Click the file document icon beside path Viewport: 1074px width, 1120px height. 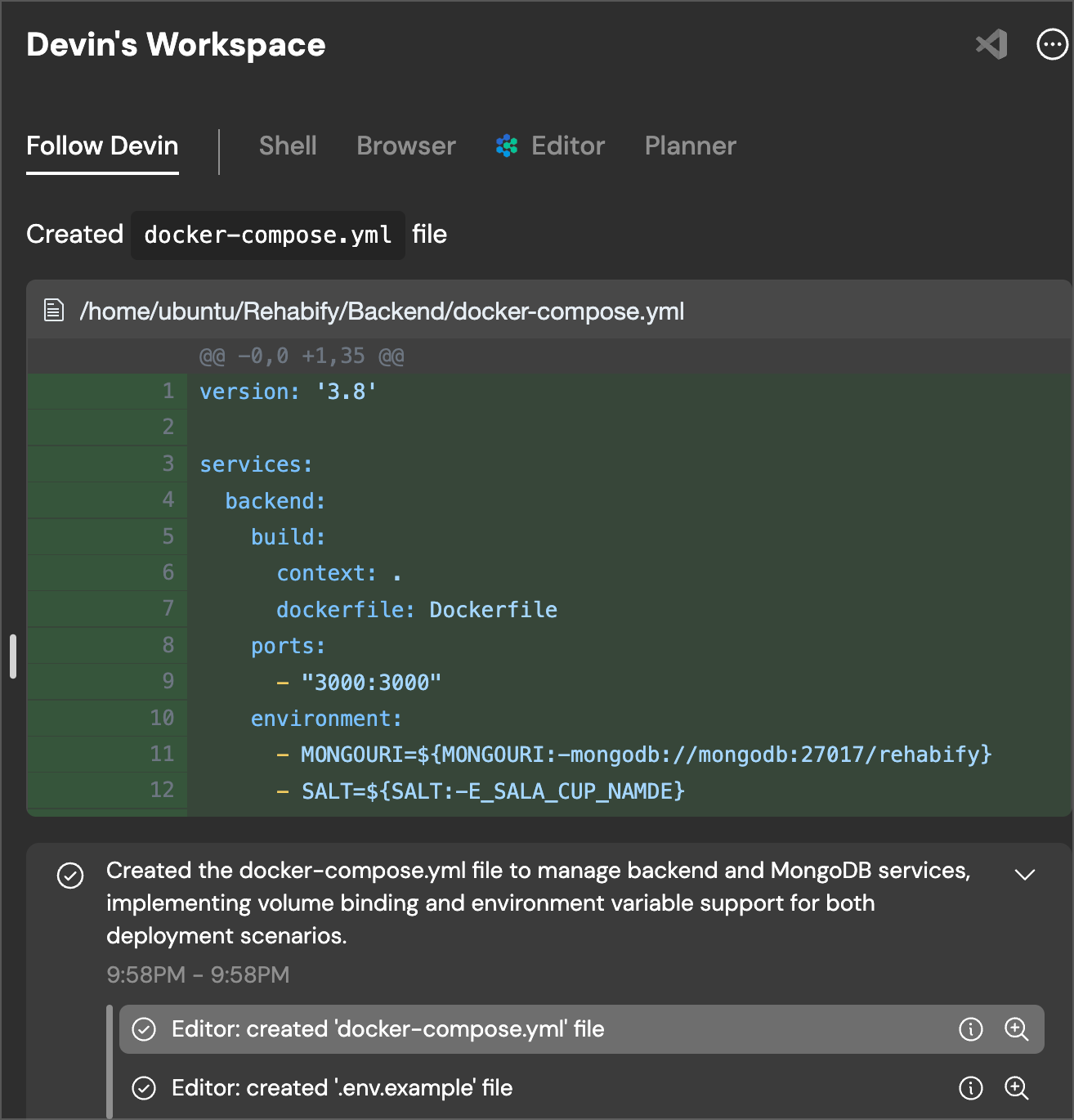point(54,311)
